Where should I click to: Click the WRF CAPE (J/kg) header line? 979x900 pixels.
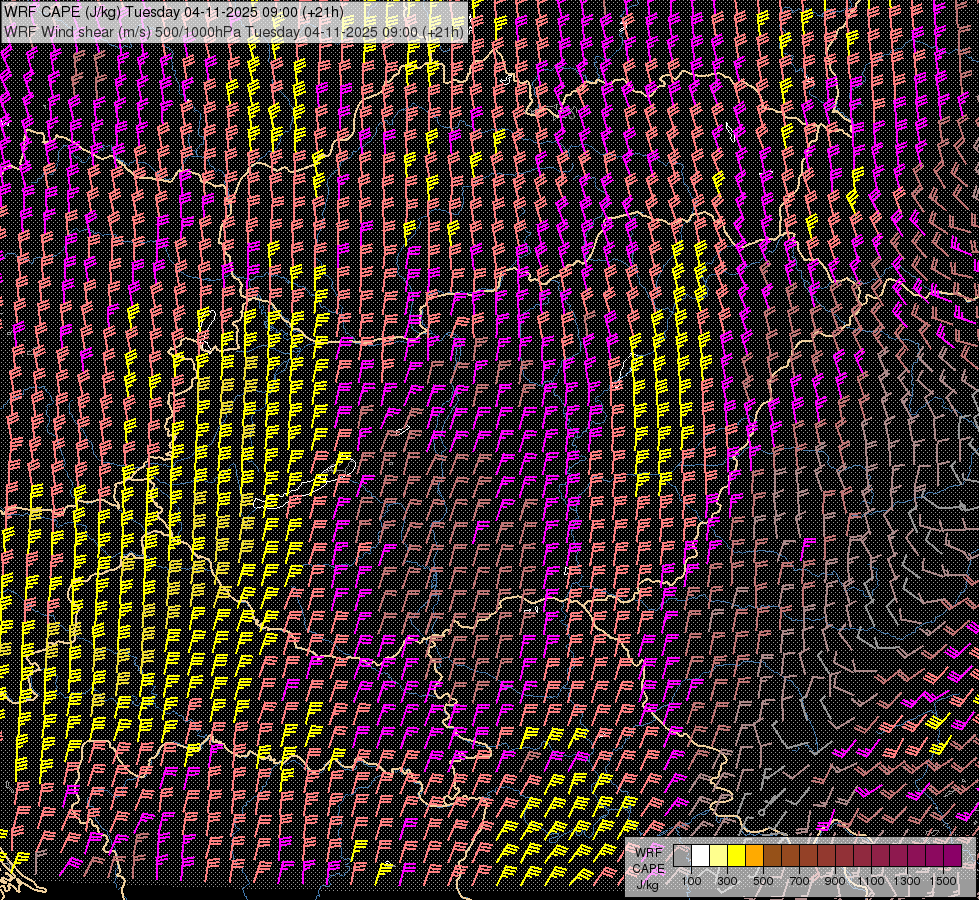point(174,11)
